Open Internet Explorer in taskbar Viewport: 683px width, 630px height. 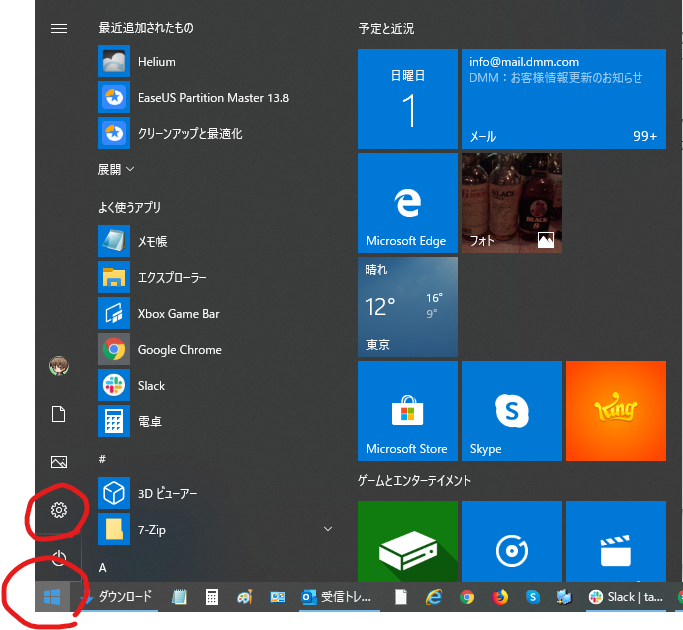point(434,596)
